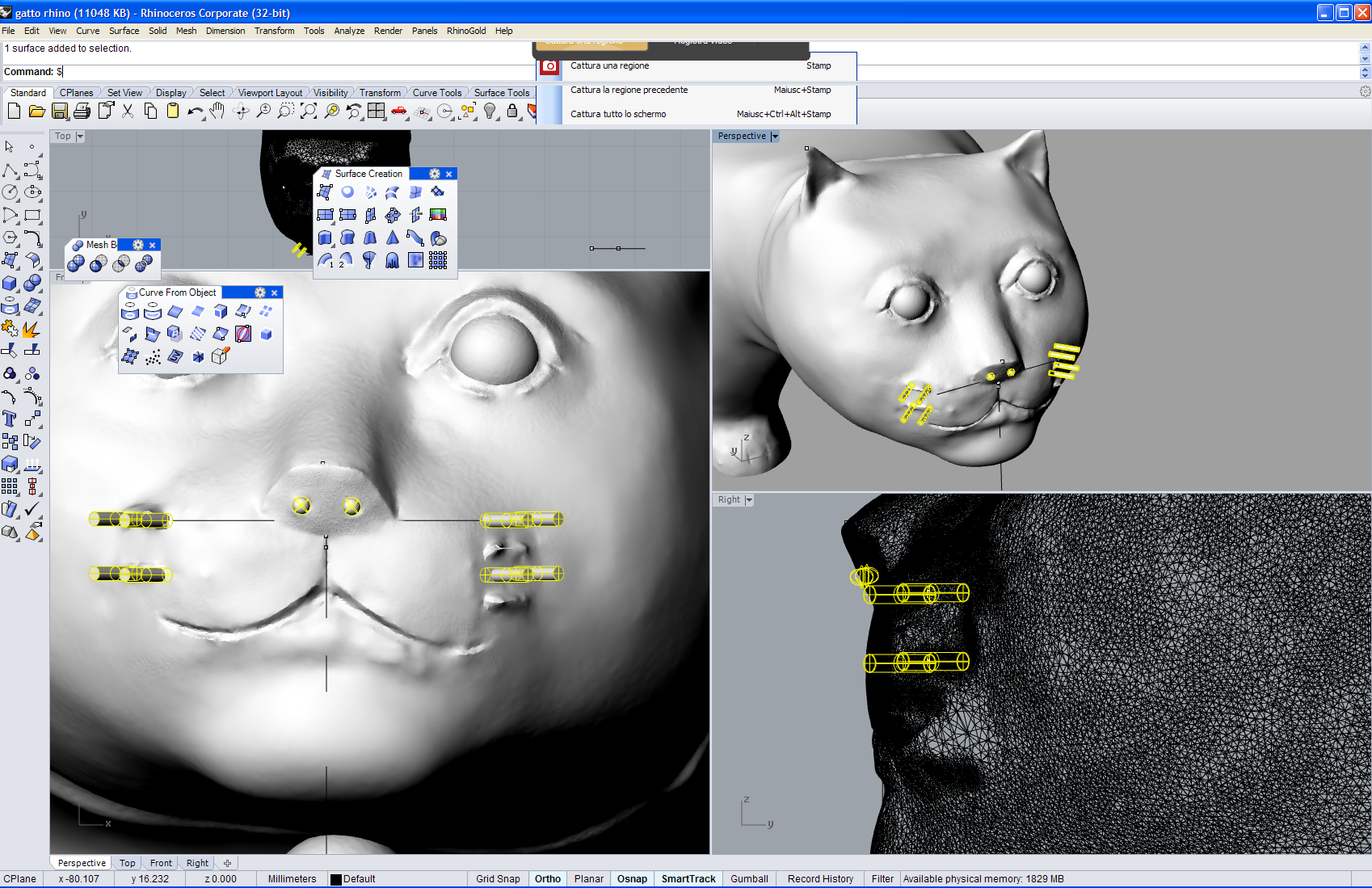The width and height of the screenshot is (1372, 888).
Task: Click the red car render icon
Action: (x=399, y=112)
